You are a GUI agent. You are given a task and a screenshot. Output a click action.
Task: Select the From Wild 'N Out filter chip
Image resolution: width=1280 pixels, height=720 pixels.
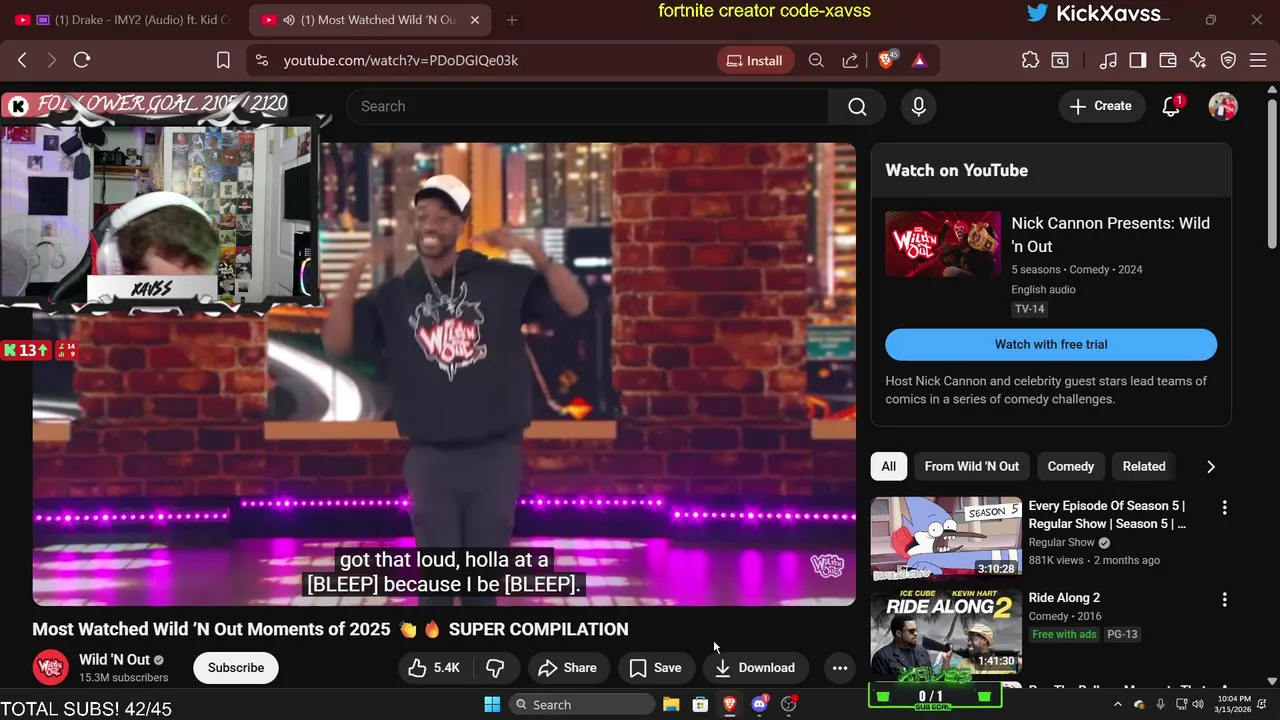click(x=972, y=466)
